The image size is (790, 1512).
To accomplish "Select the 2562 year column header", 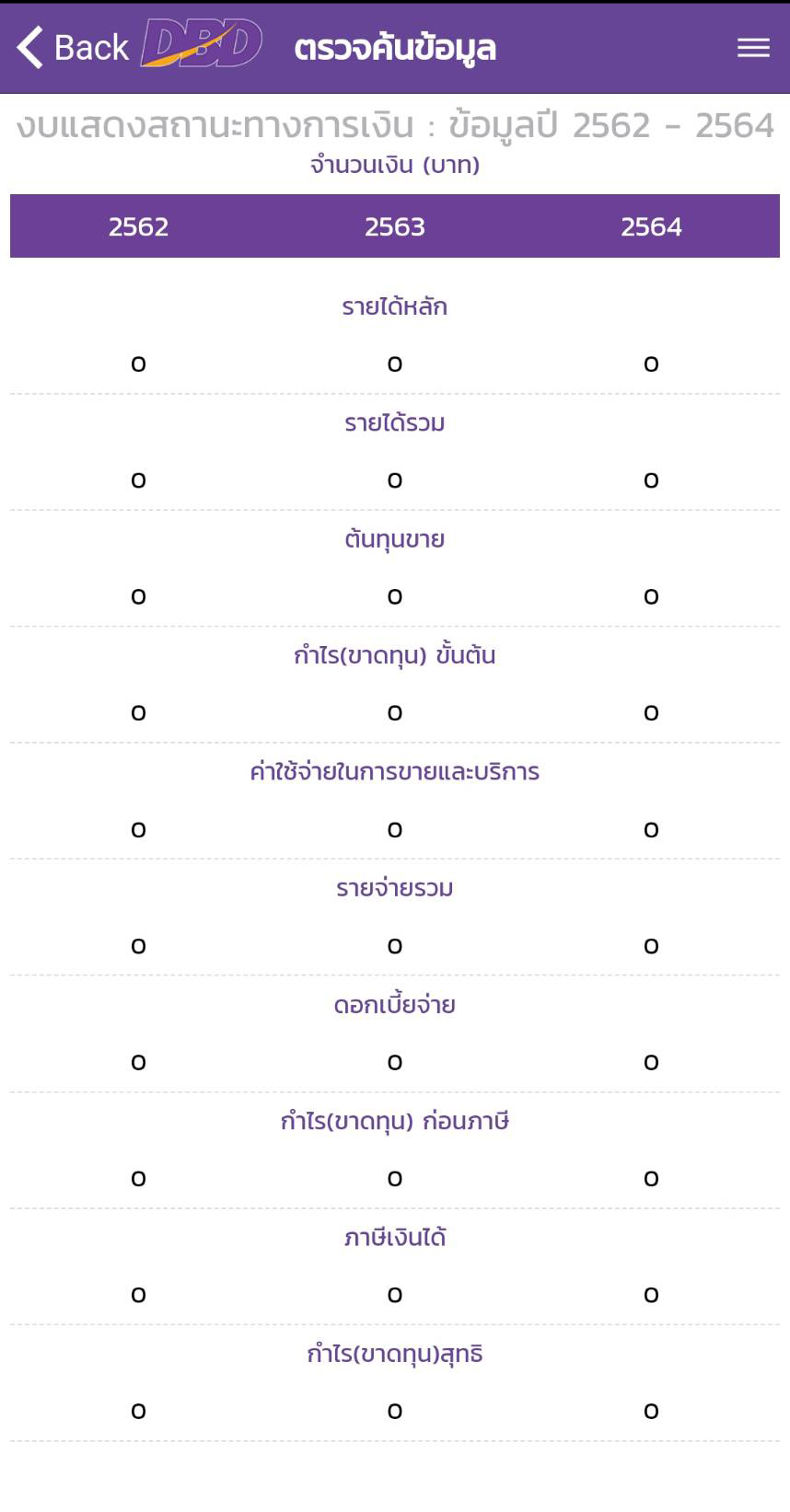I will tap(138, 226).
